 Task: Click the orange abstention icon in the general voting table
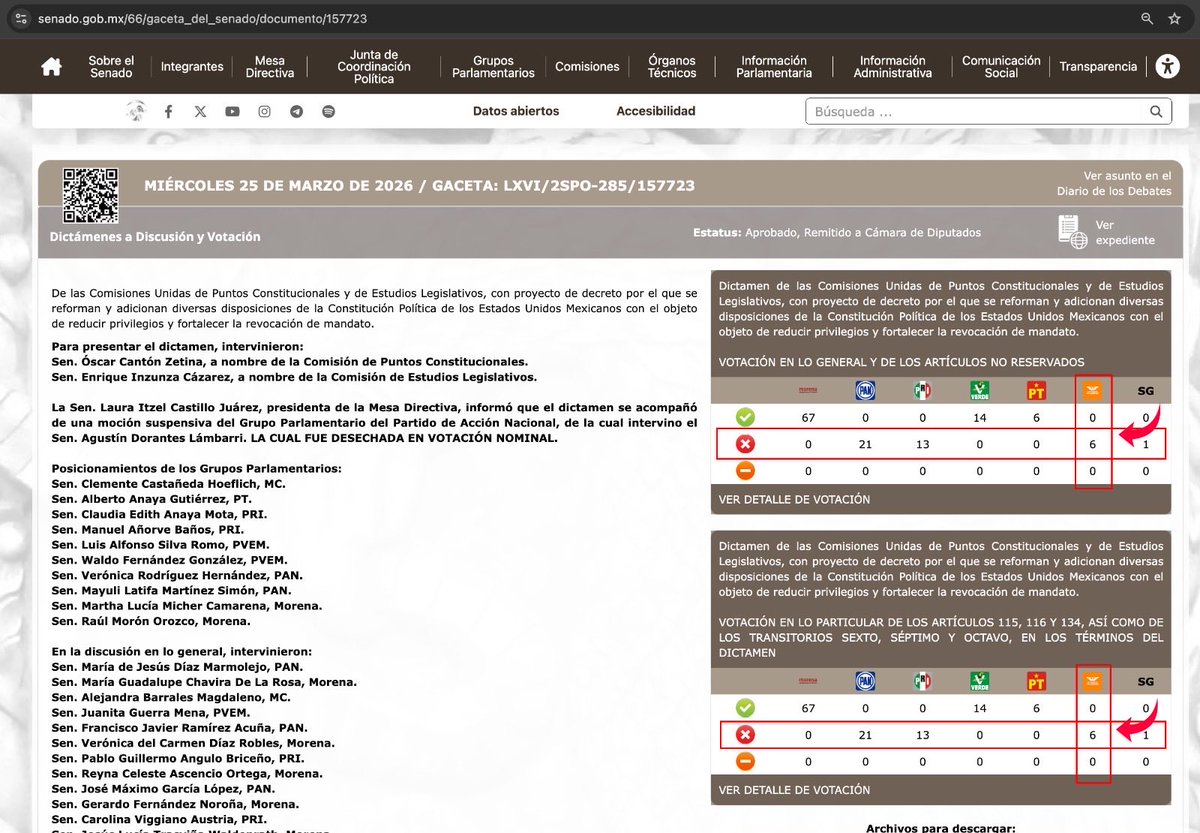click(x=745, y=471)
